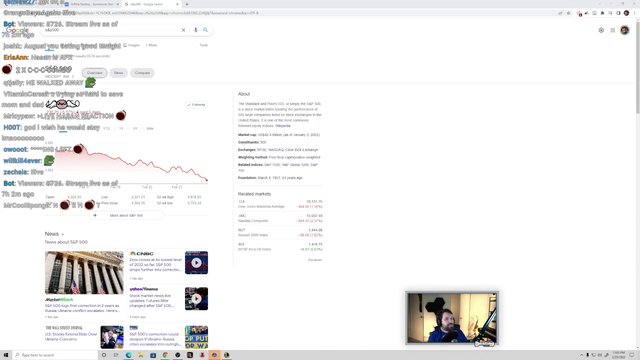Open the Chrome tab search chevron

(x=600, y=4)
